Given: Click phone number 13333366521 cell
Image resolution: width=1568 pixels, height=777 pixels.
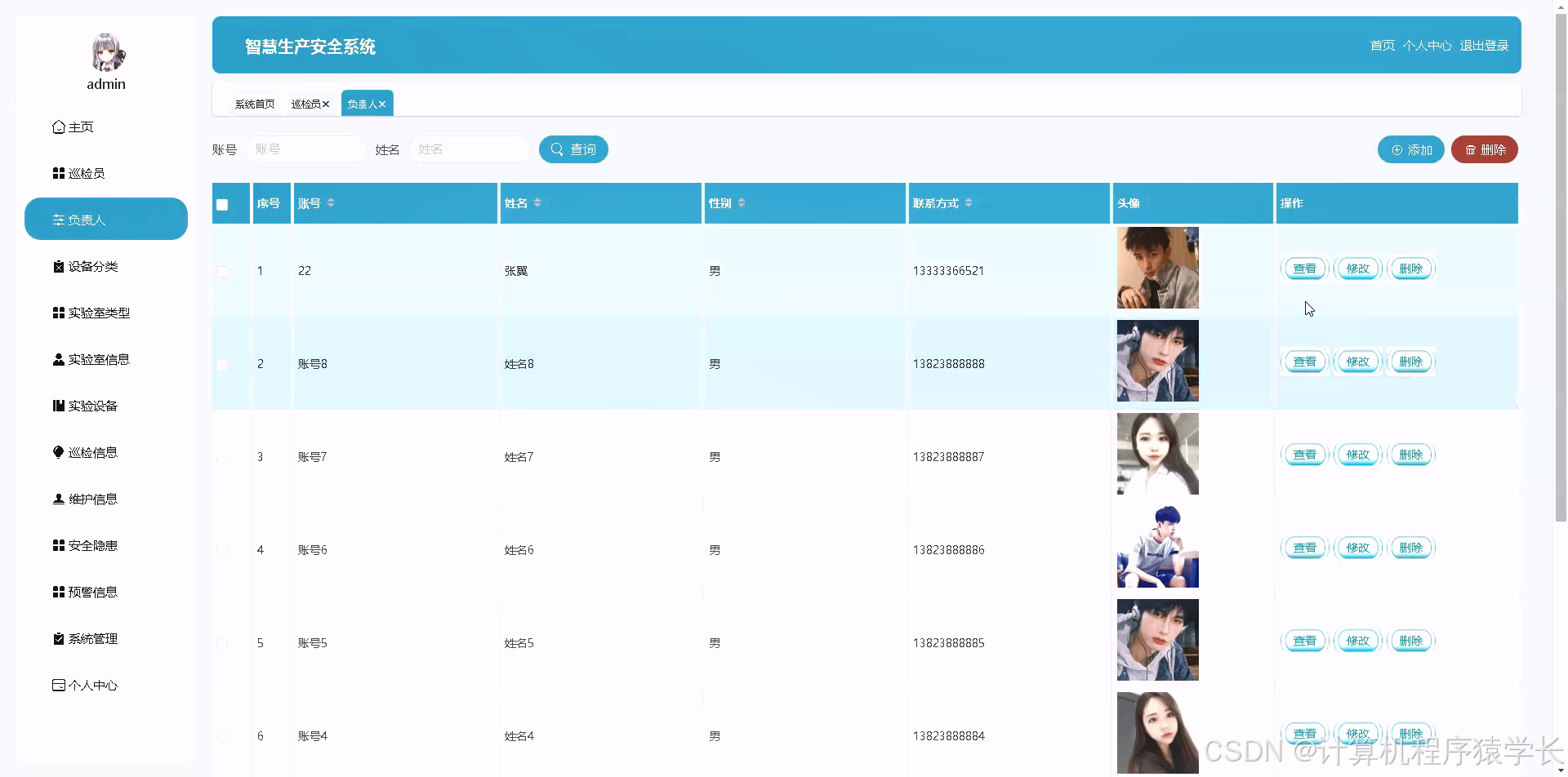Looking at the screenshot, I should click(948, 271).
